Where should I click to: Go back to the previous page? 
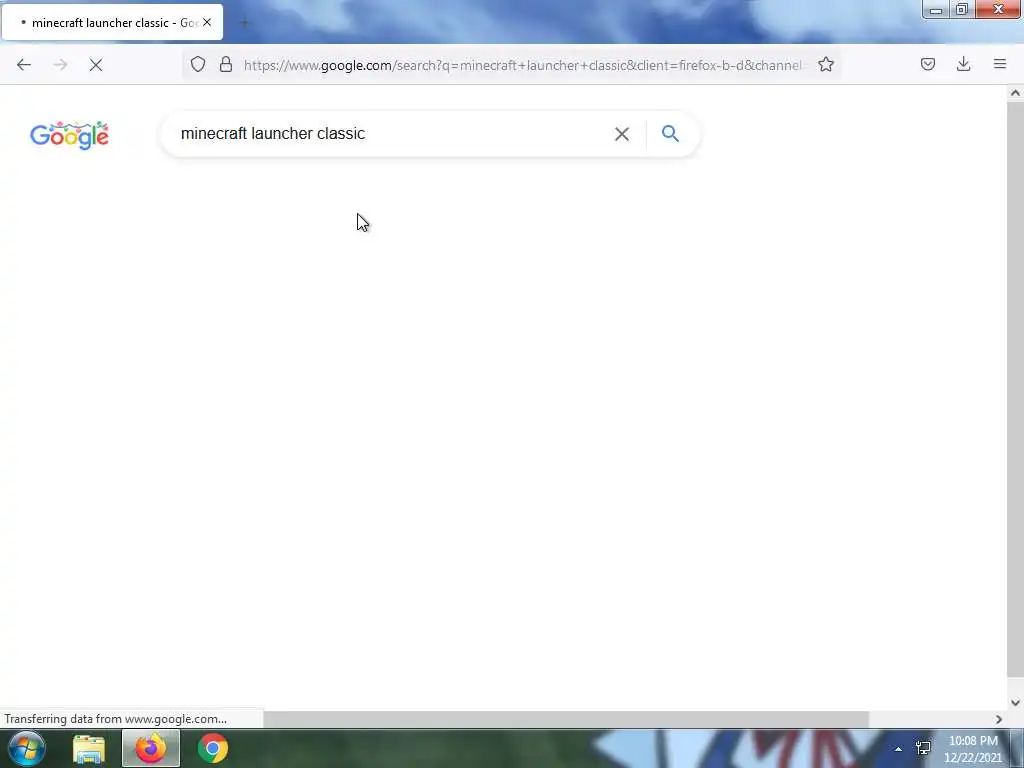pyautogui.click(x=24, y=65)
